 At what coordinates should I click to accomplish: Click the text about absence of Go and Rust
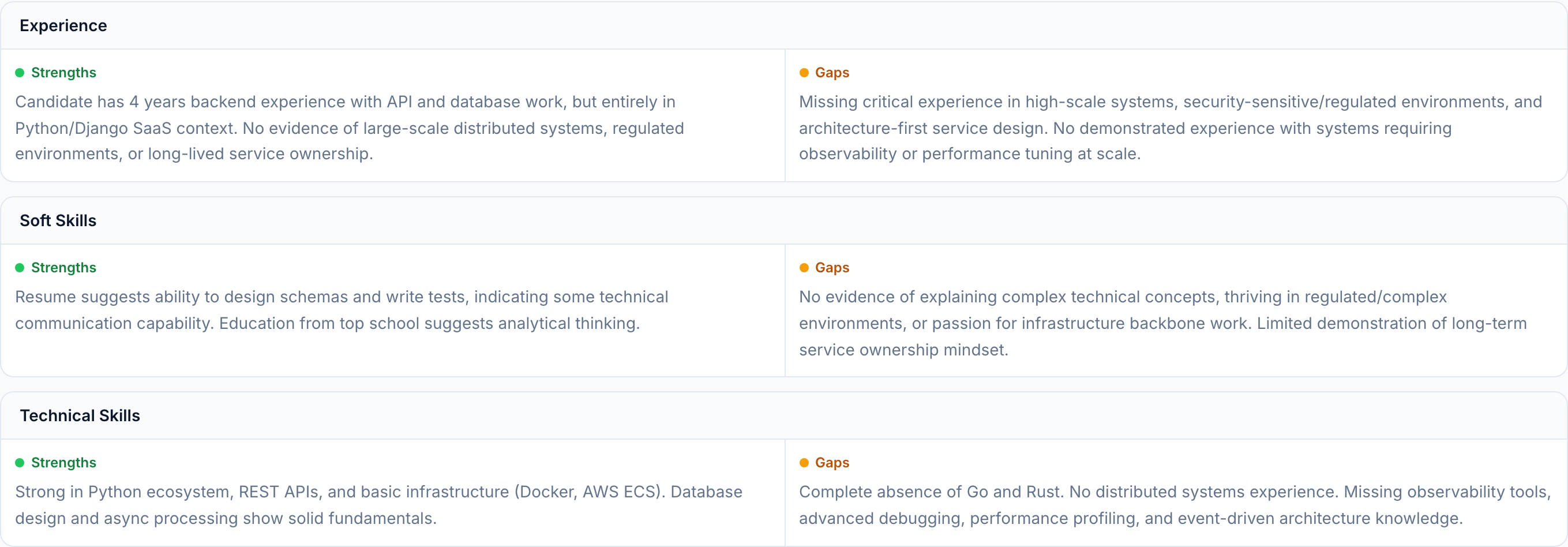coord(1173,505)
